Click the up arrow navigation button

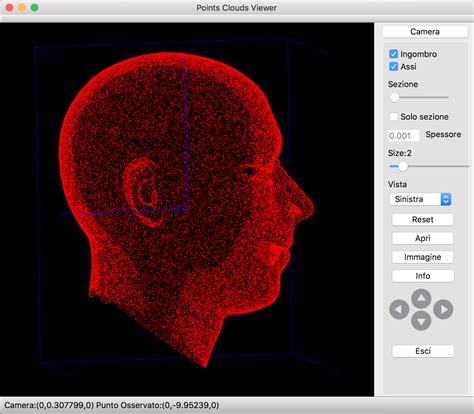click(x=421, y=298)
